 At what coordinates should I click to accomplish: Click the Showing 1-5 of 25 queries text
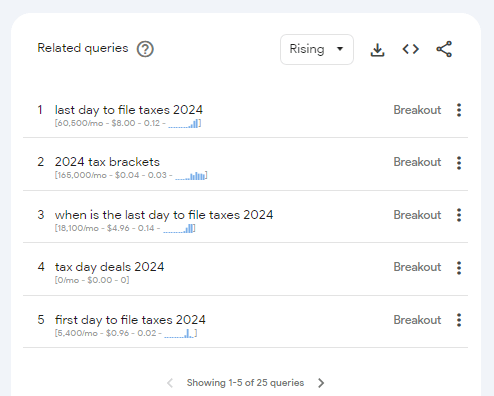[245, 383]
